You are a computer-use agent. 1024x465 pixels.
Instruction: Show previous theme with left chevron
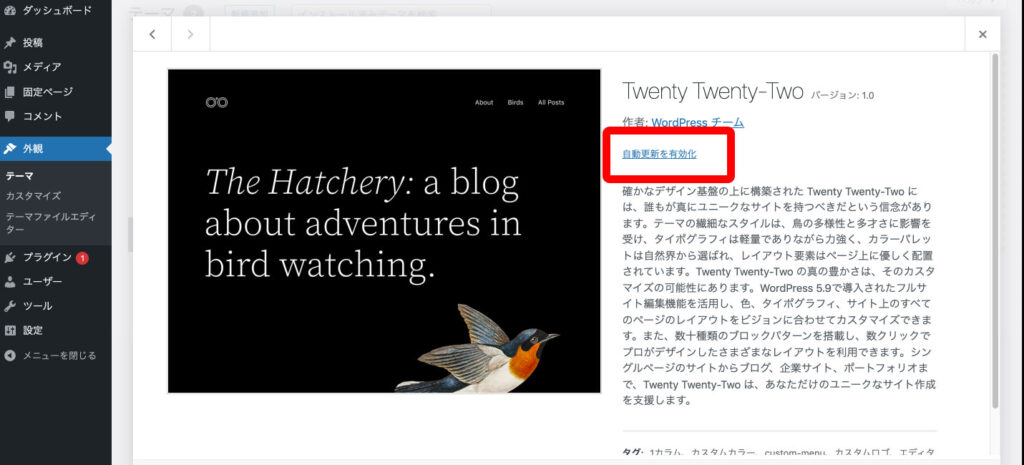(x=152, y=34)
